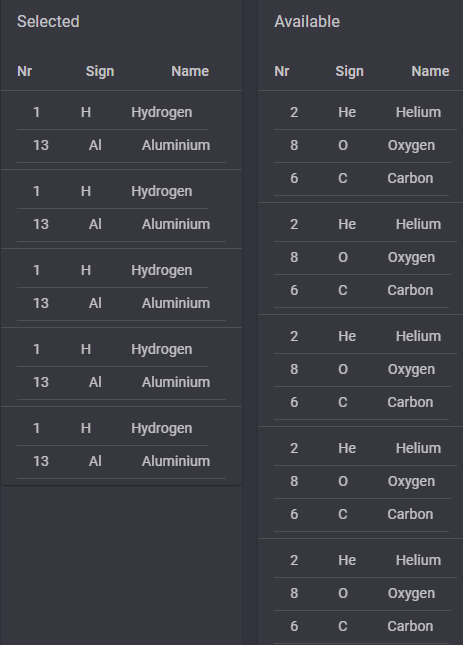
Task: Click the Selected panel title
Action: click(48, 21)
